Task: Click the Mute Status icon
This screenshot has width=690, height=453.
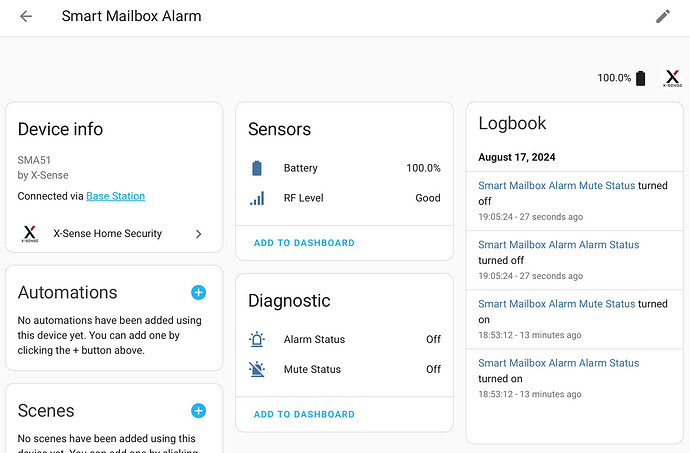Action: pyautogui.click(x=257, y=369)
